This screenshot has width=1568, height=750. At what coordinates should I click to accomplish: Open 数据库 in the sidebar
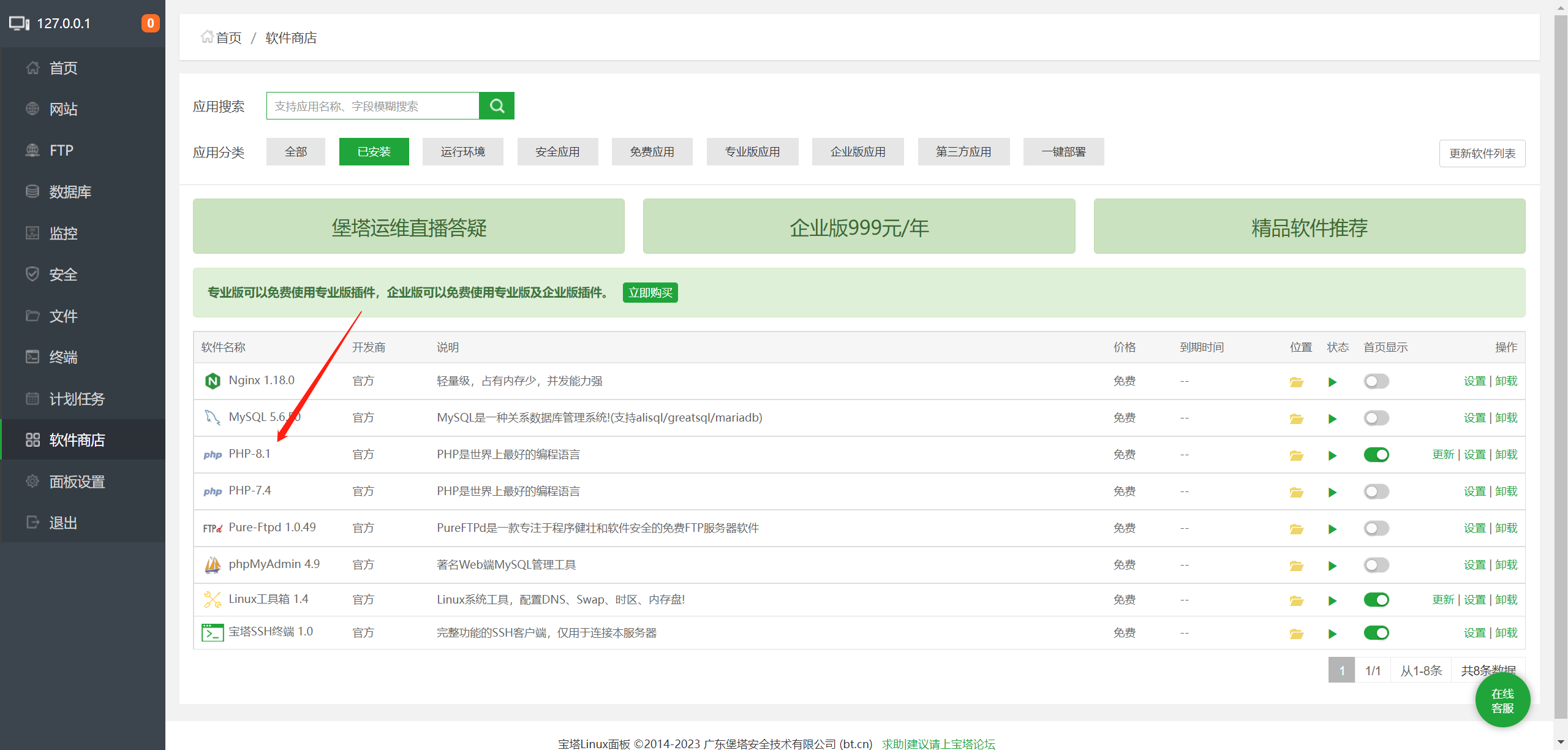(x=83, y=192)
